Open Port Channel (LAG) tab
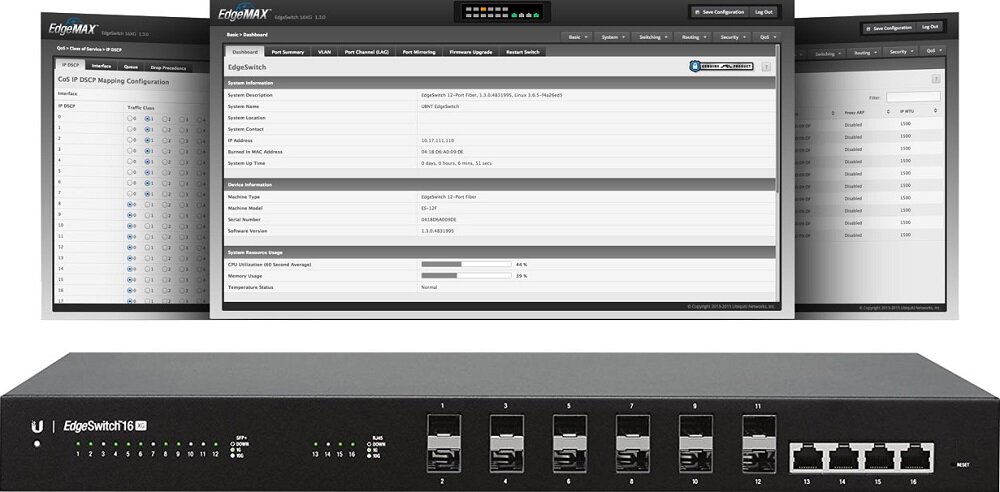 coord(367,52)
